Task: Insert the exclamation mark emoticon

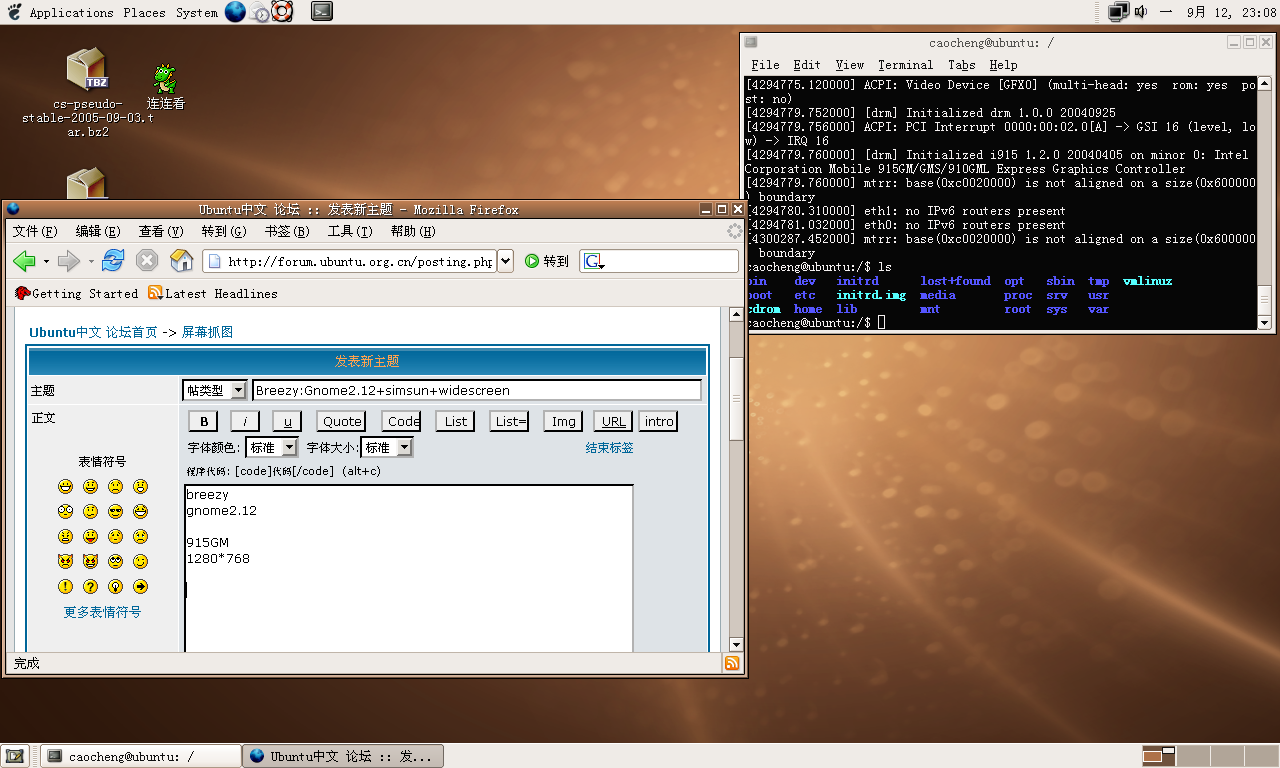Action: tap(65, 587)
